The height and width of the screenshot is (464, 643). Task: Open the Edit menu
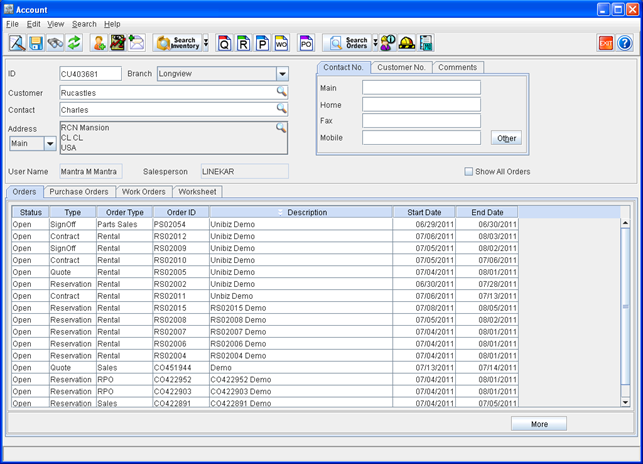point(33,24)
